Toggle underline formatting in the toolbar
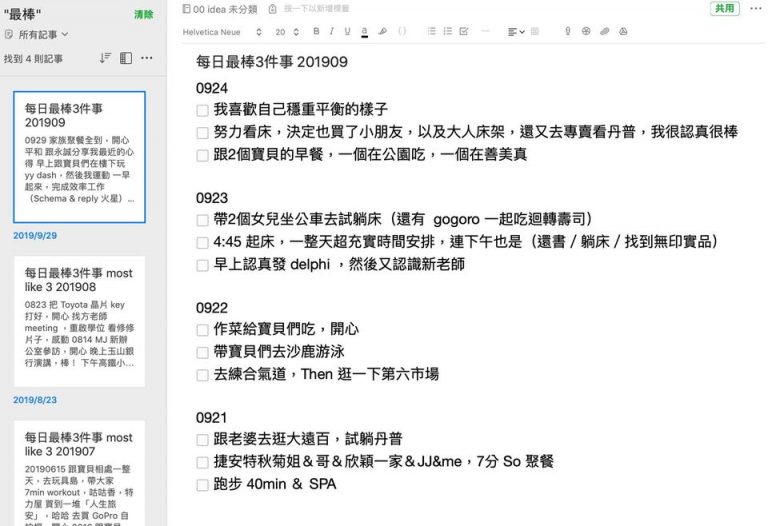 tap(347, 31)
